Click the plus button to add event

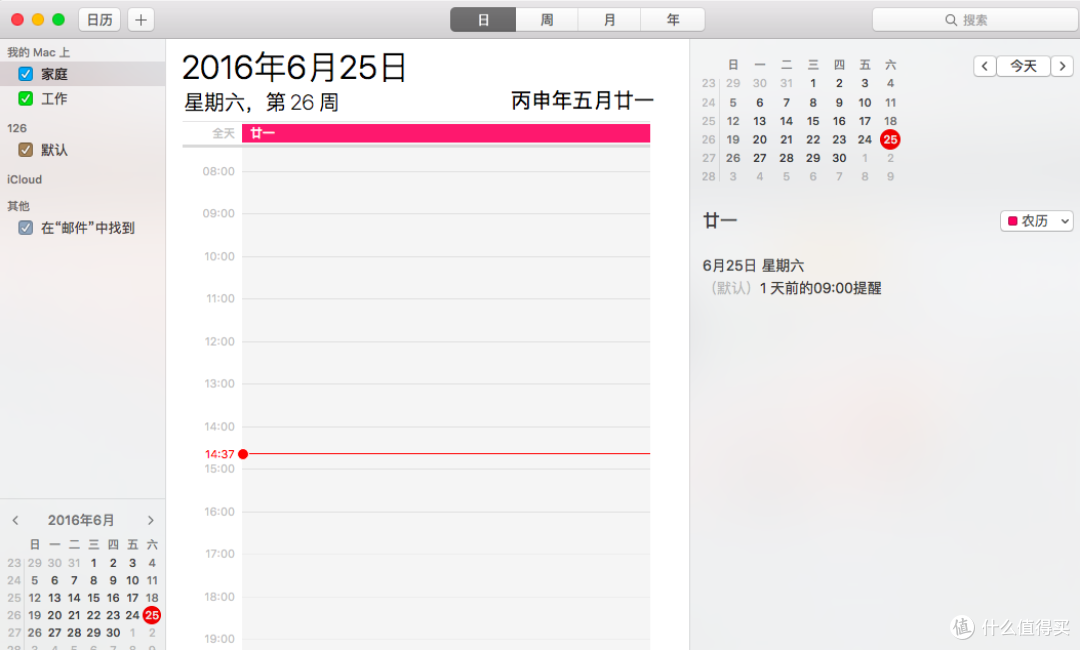(141, 20)
